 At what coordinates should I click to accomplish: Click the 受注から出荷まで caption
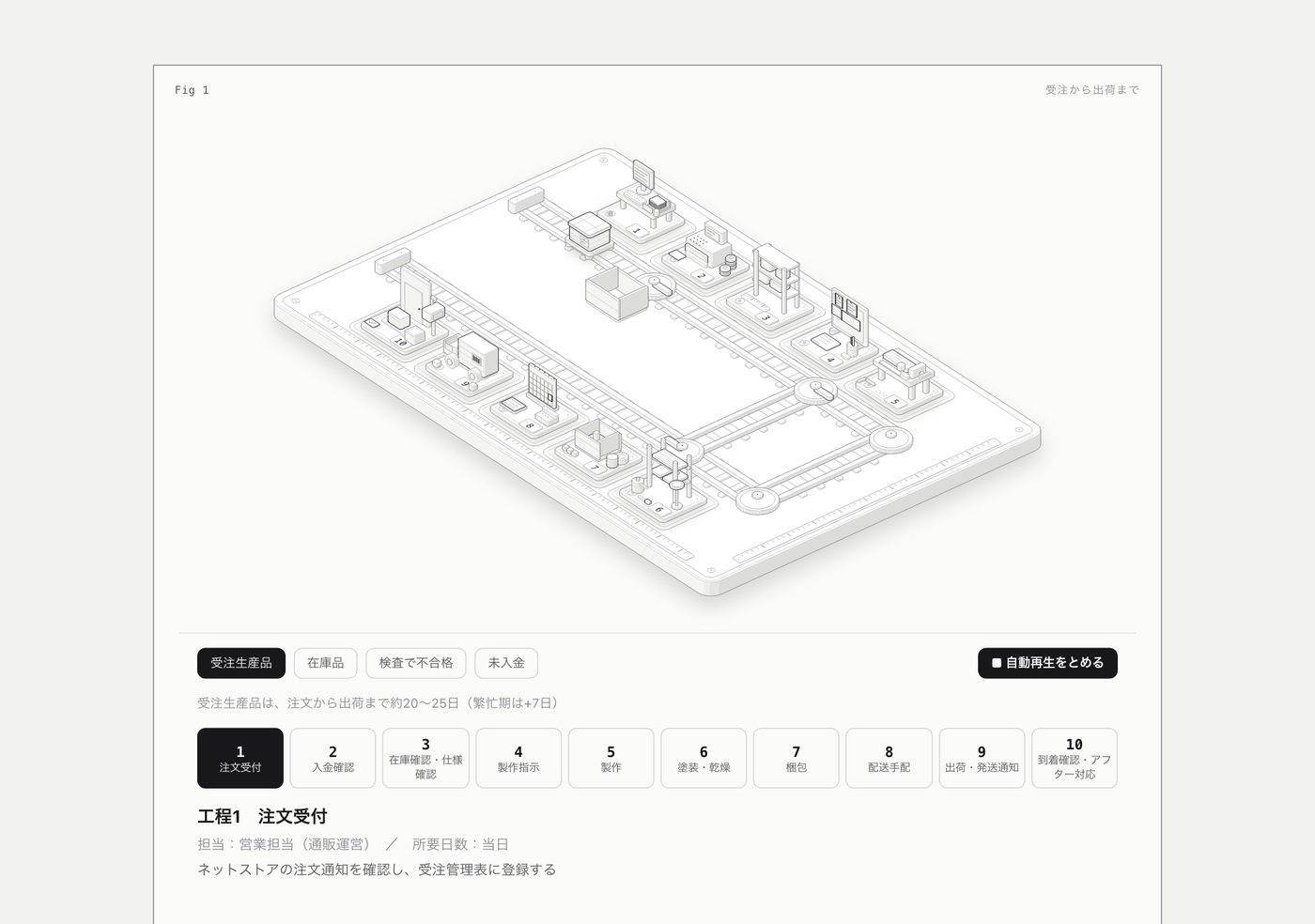(1092, 90)
